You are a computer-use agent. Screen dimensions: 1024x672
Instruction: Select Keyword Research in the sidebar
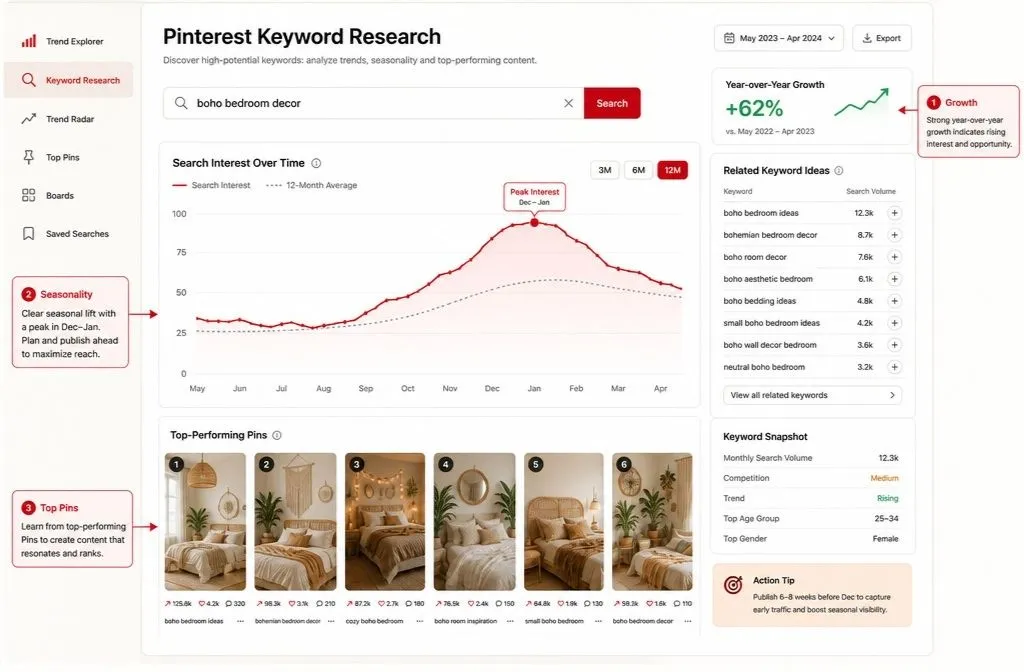[x=69, y=80]
